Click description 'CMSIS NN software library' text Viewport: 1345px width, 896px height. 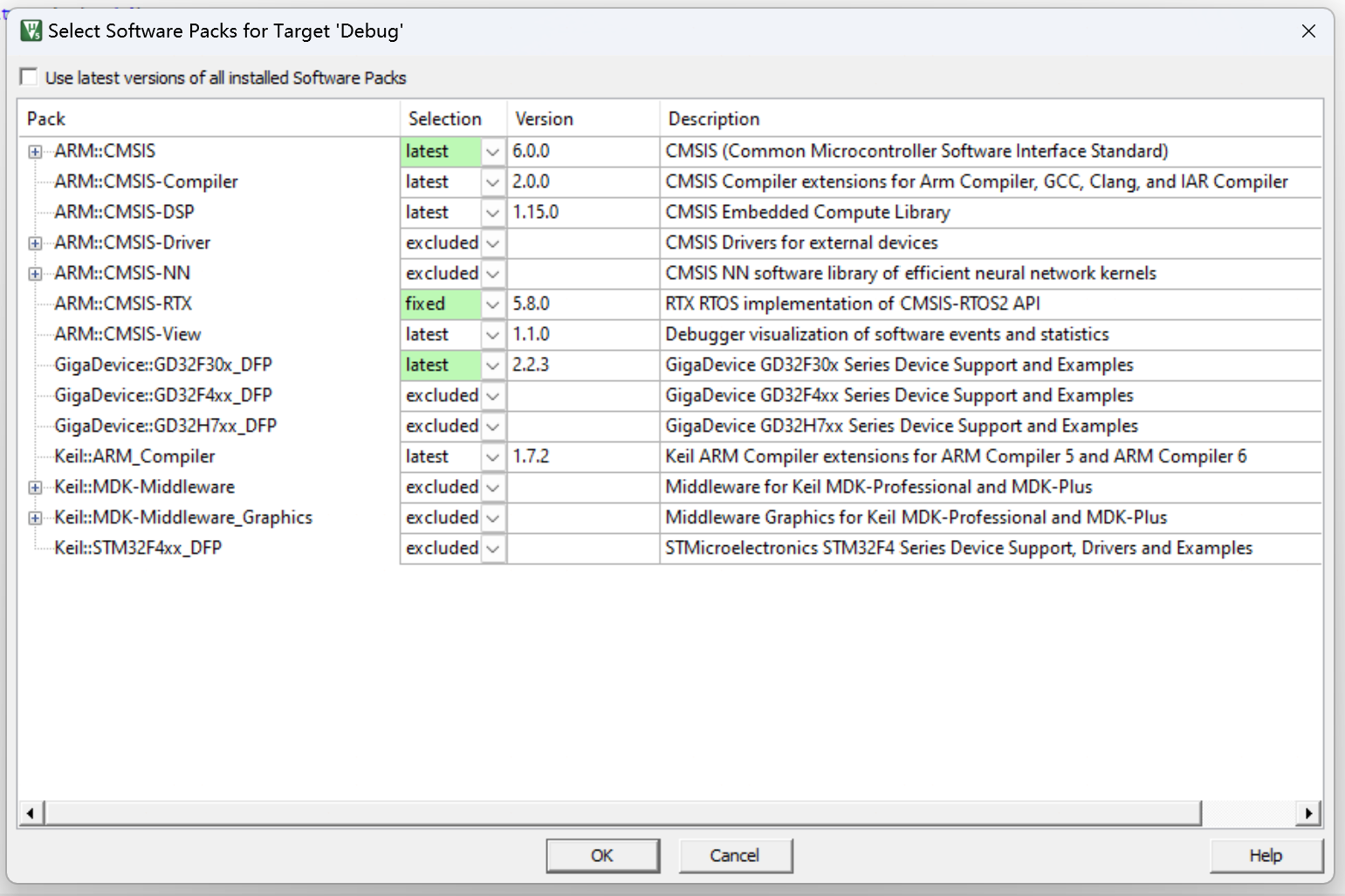click(x=910, y=274)
